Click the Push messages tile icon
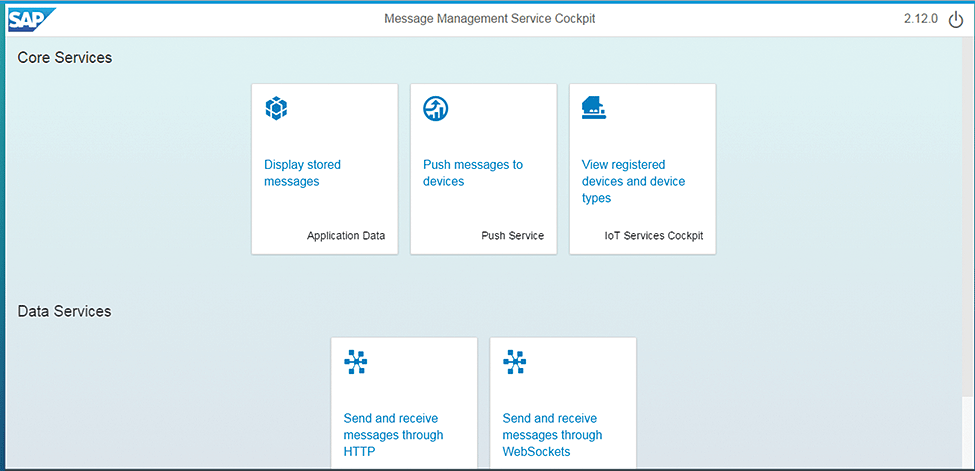This screenshot has height=471, width=975. point(435,108)
